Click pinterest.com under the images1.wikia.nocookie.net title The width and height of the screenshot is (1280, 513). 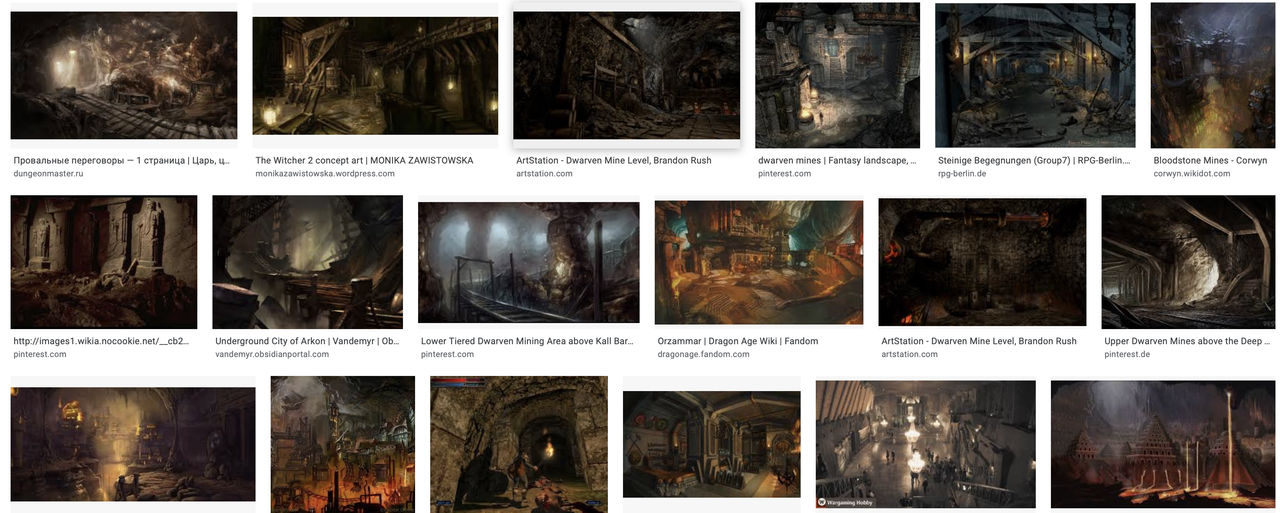pyautogui.click(x=40, y=355)
